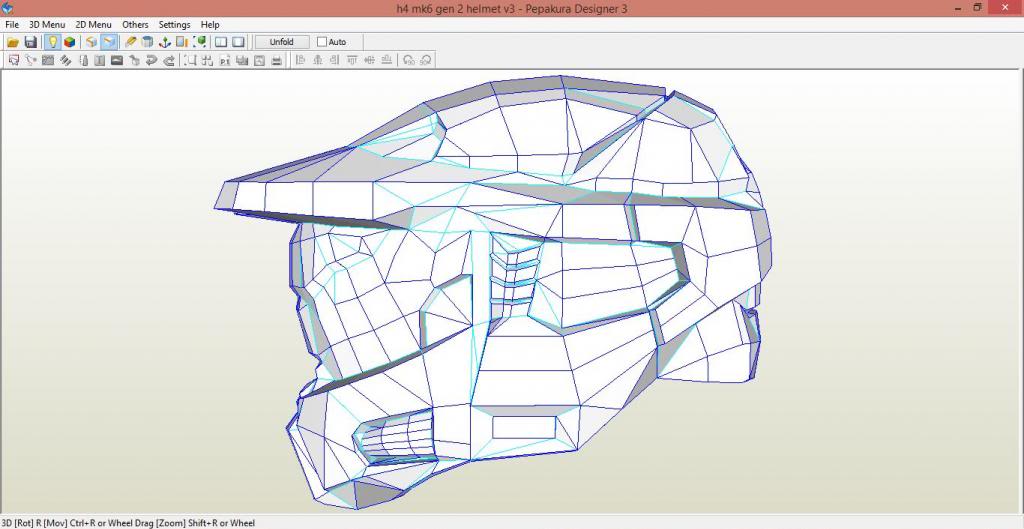Expand the 2D Menu dropdown
This screenshot has height=529, width=1024.
[x=93, y=24]
